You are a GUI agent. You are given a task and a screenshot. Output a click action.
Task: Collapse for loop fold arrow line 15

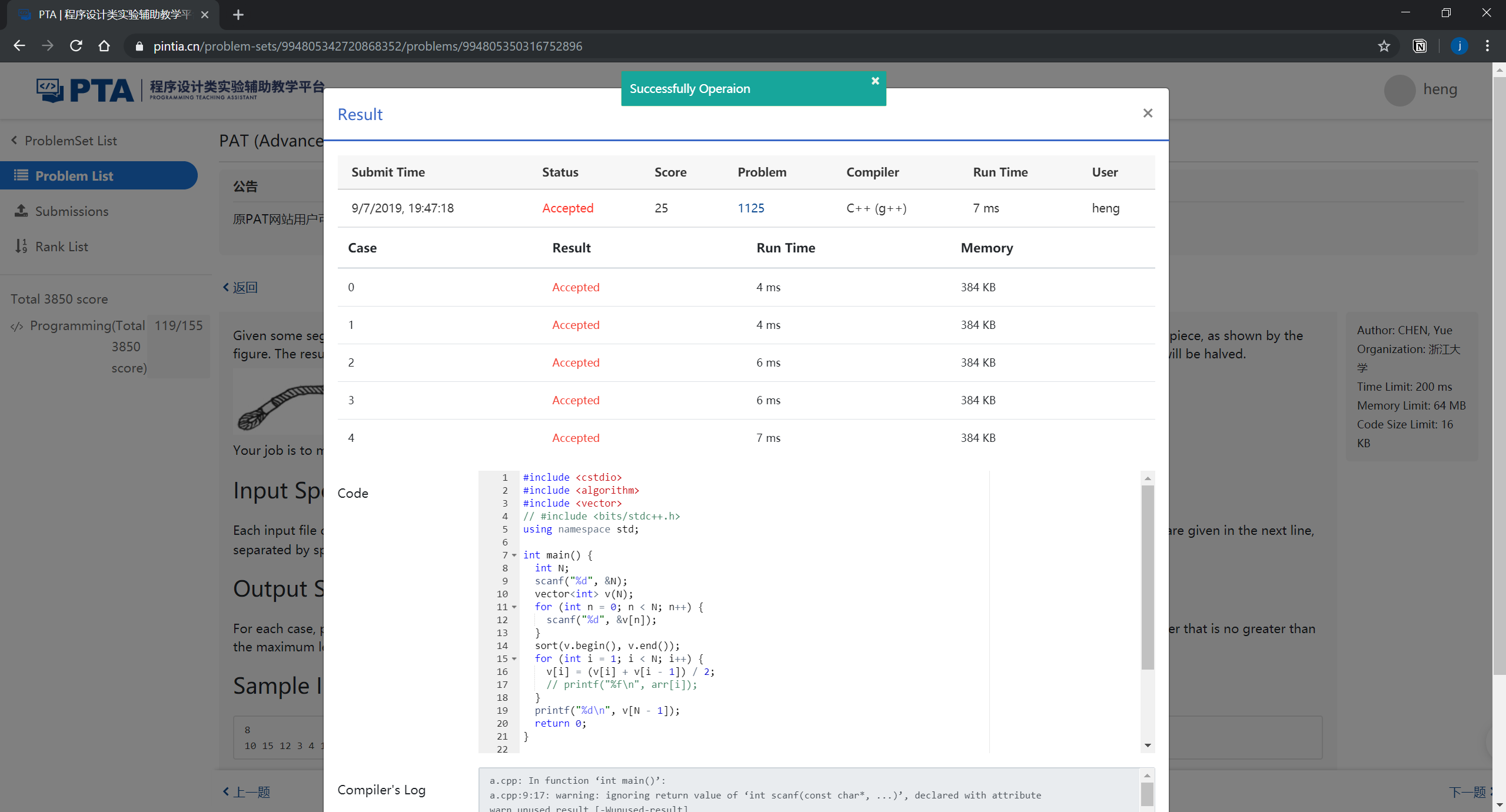click(x=514, y=658)
